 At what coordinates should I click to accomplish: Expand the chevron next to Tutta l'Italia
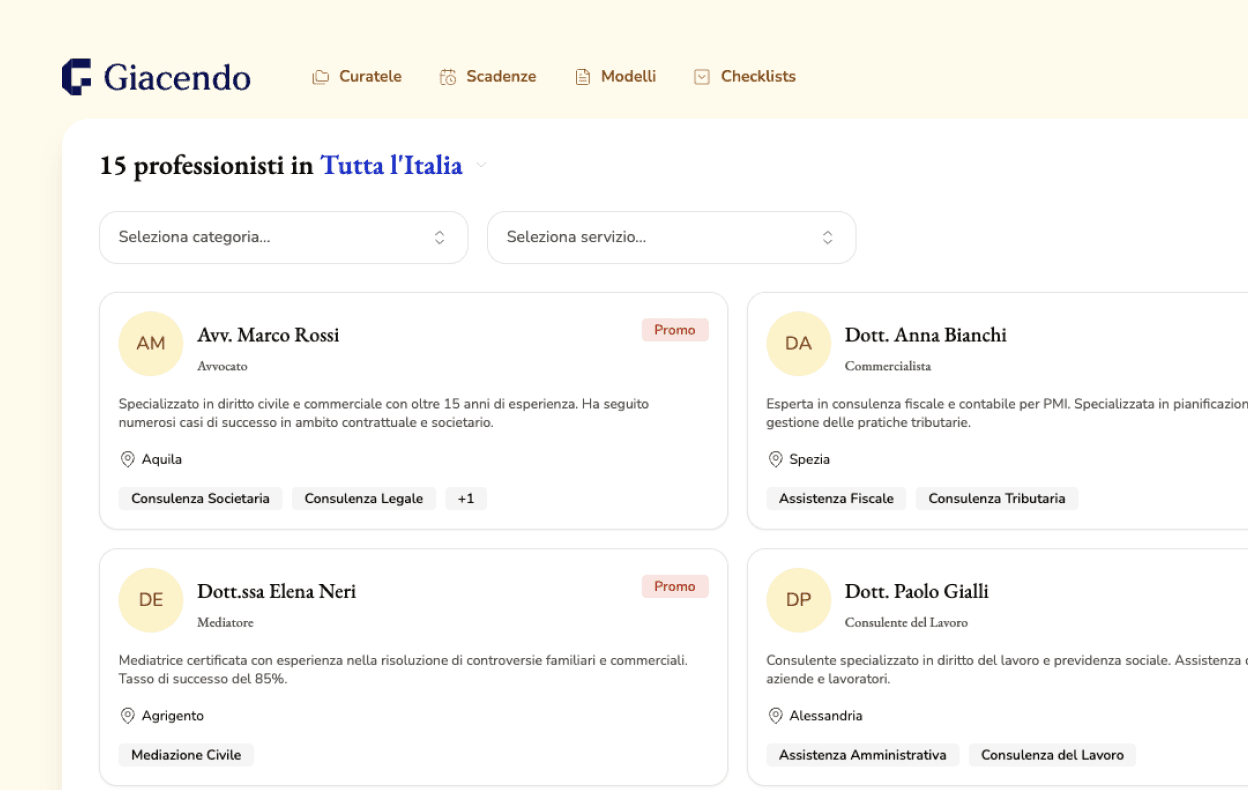point(481,165)
